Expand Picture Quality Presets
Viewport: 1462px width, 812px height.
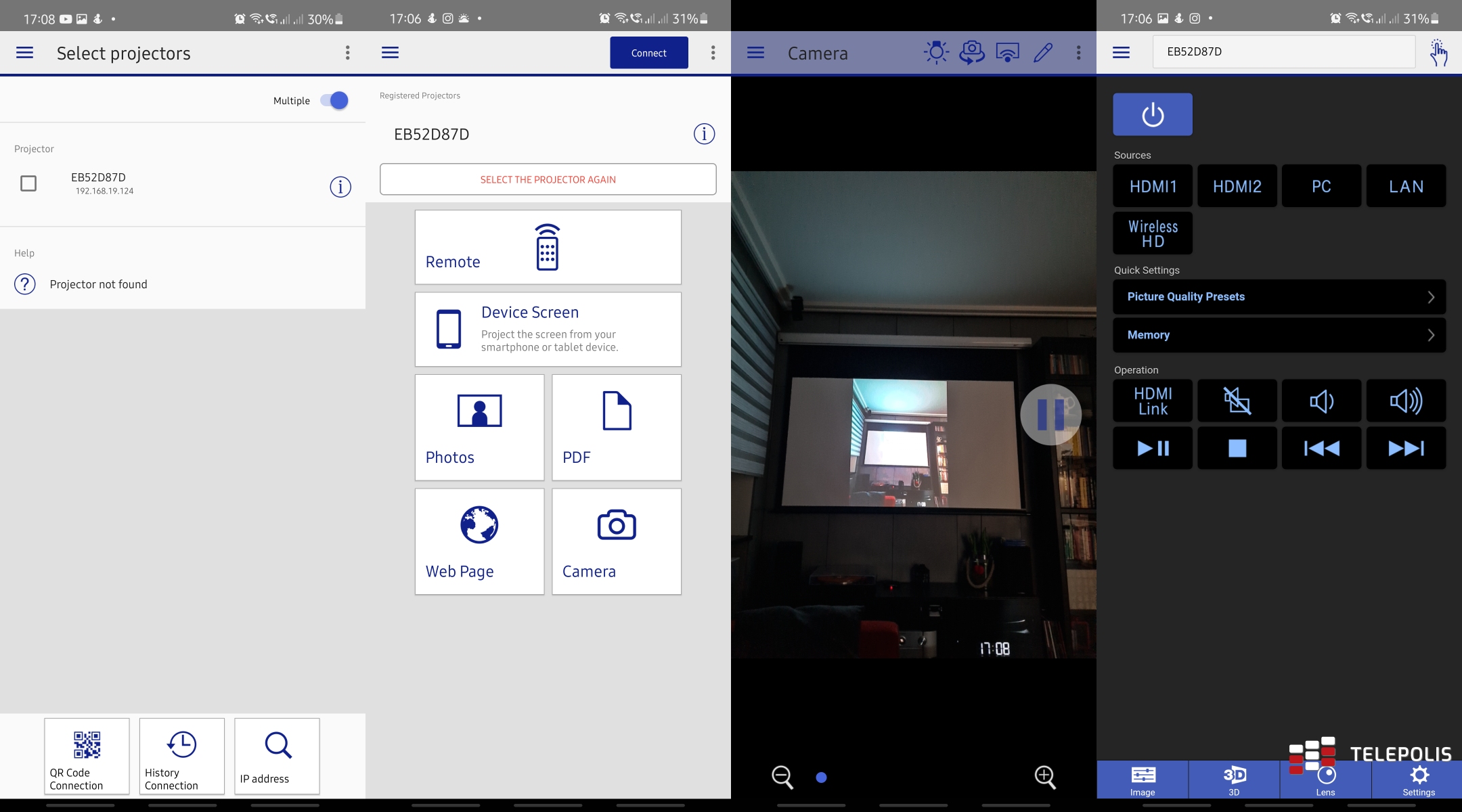pos(1279,296)
